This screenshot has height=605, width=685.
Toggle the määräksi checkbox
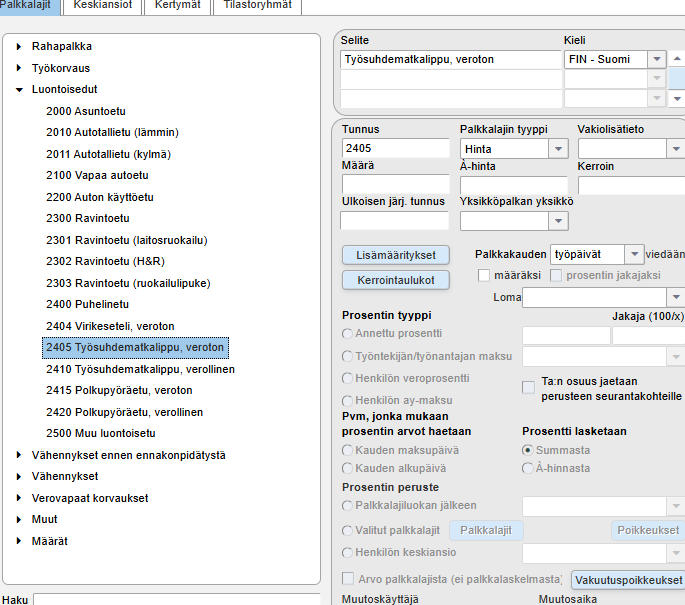484,276
